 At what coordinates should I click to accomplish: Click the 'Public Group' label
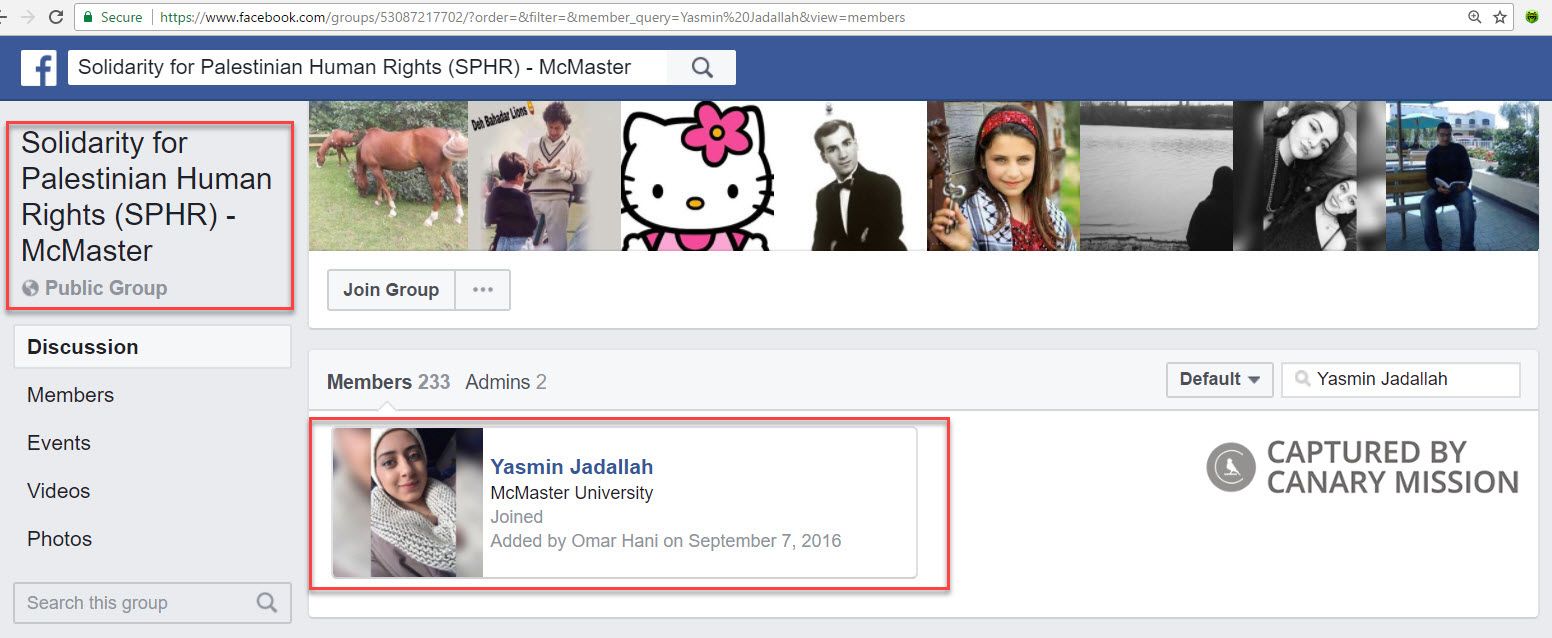tap(106, 288)
